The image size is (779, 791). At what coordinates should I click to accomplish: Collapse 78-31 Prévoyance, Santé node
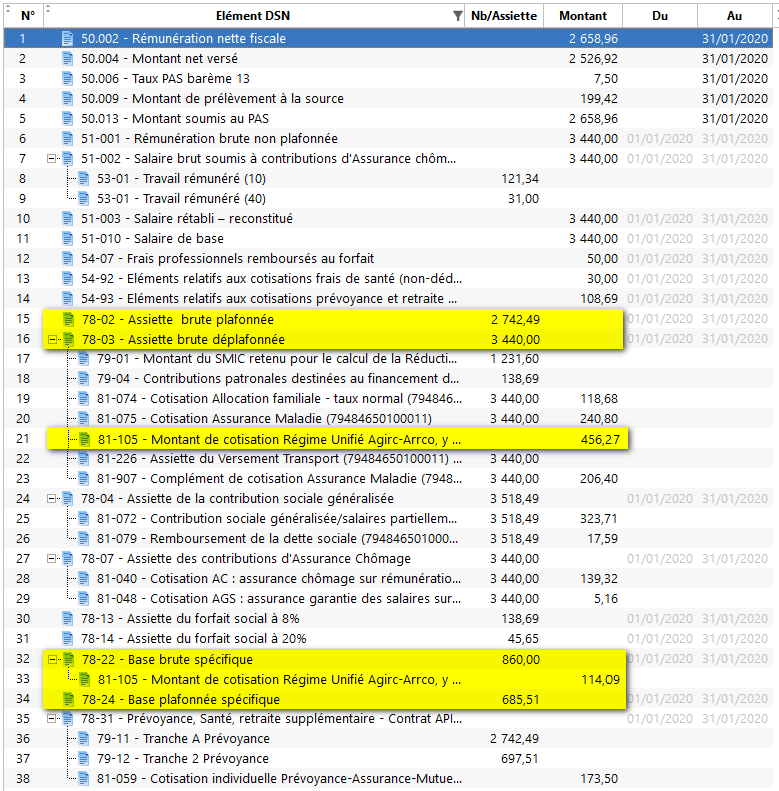(51, 718)
